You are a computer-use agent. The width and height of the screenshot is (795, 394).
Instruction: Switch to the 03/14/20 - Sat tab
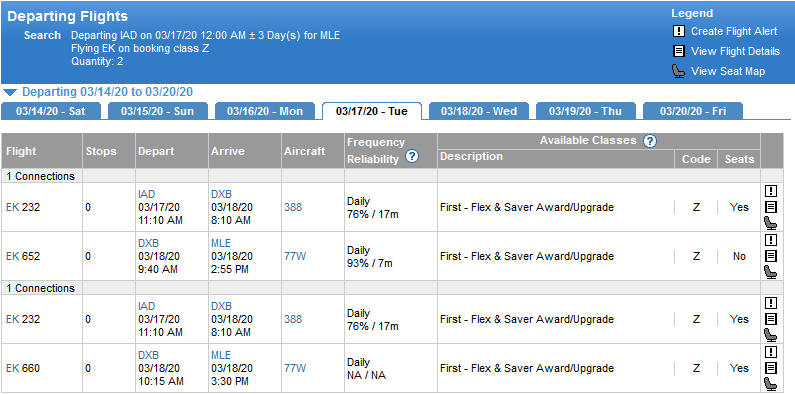click(51, 111)
